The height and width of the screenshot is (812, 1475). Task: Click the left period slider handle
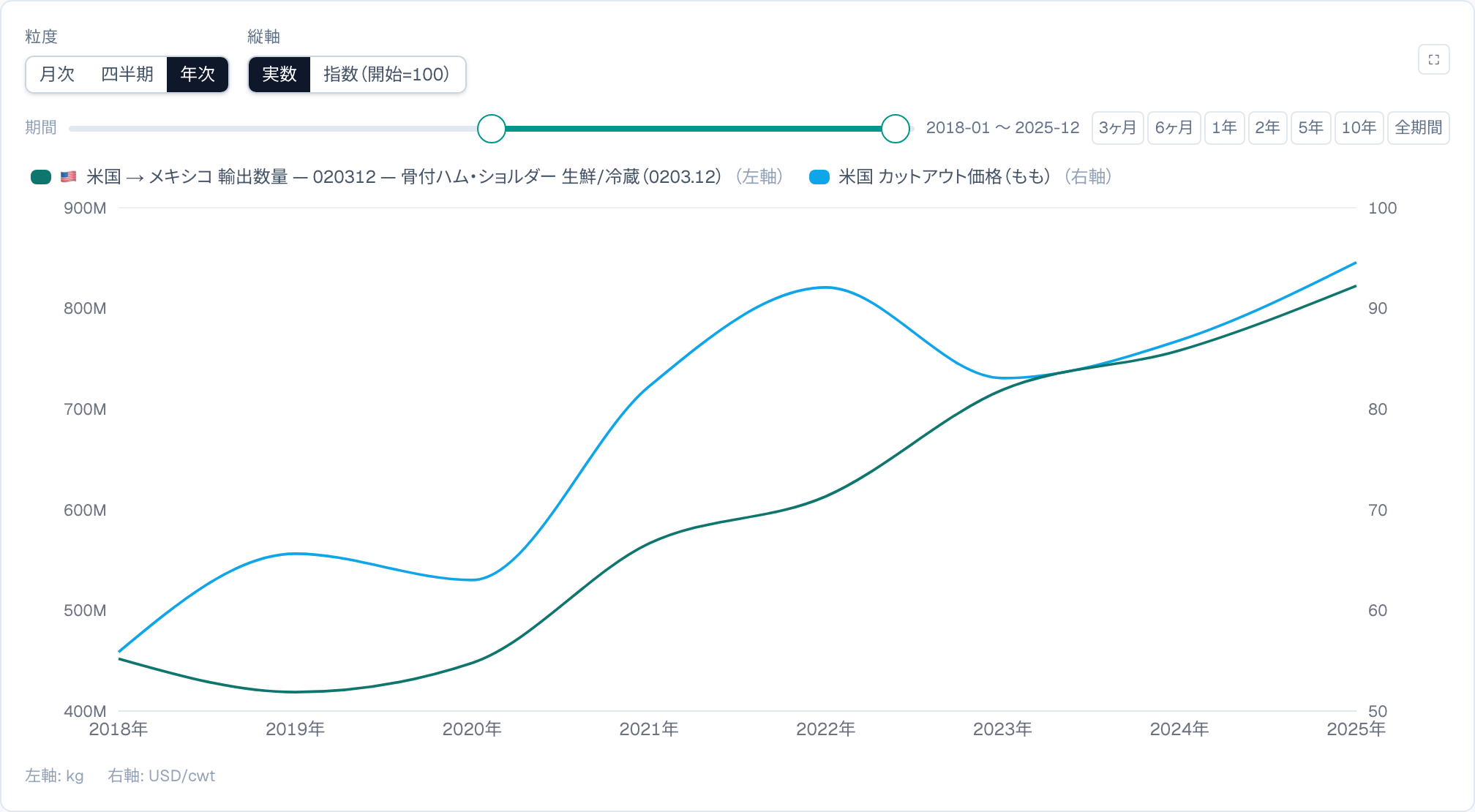tap(492, 129)
